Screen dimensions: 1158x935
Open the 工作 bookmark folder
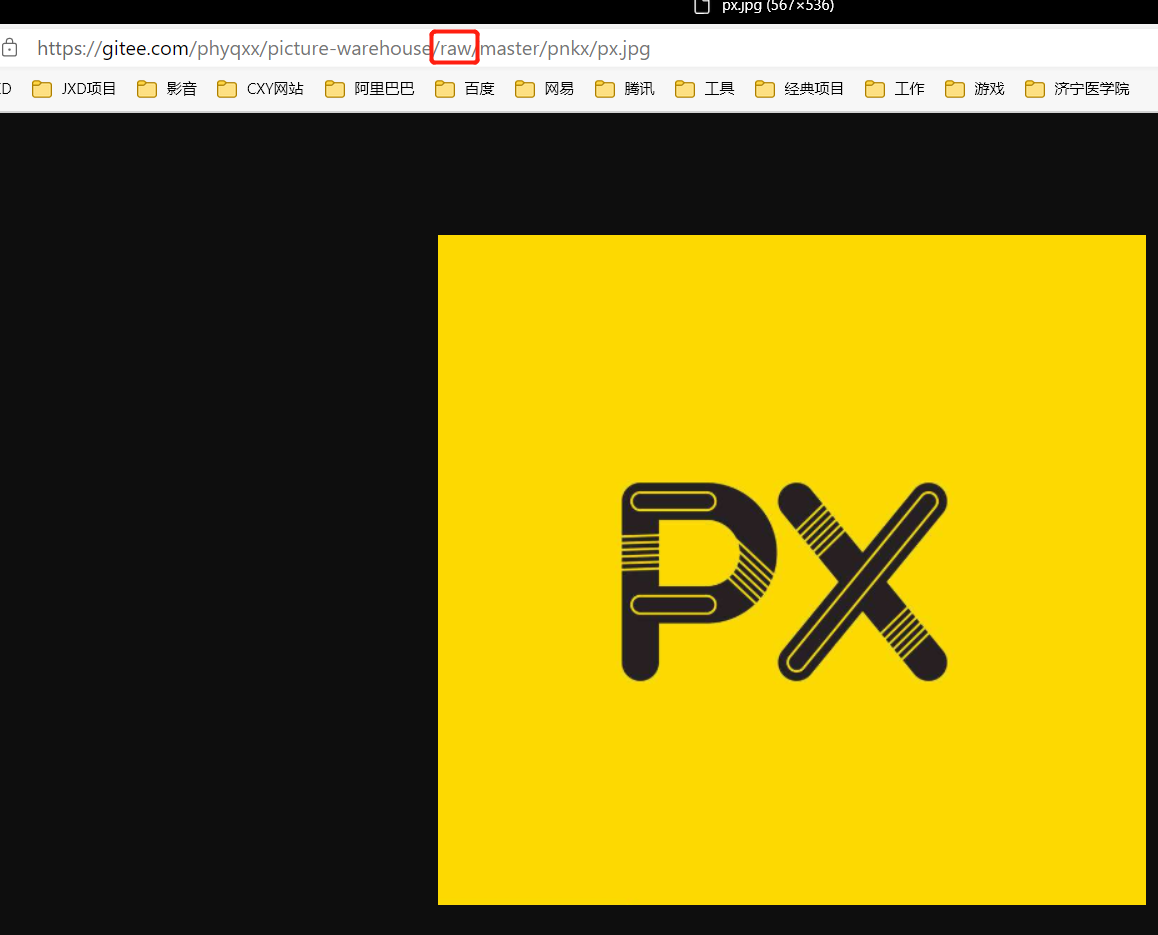click(894, 89)
